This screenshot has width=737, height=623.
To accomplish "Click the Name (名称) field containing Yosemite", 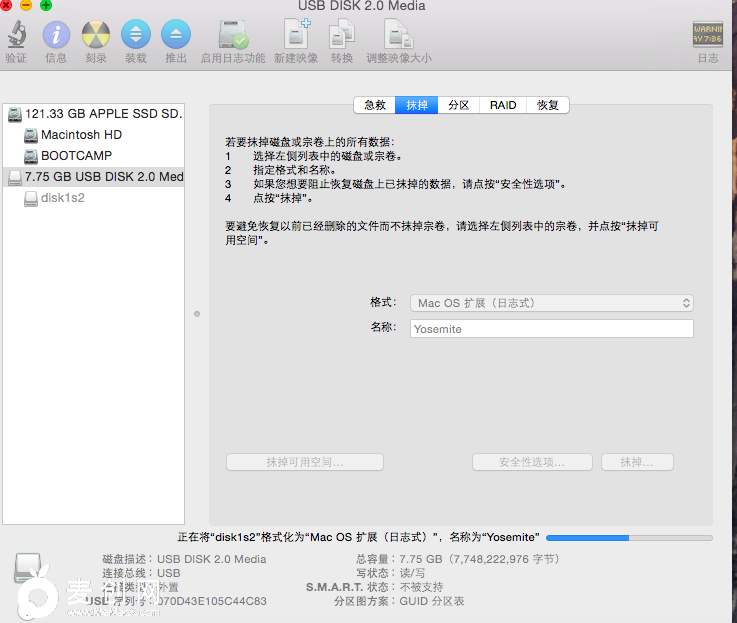I will pos(552,329).
